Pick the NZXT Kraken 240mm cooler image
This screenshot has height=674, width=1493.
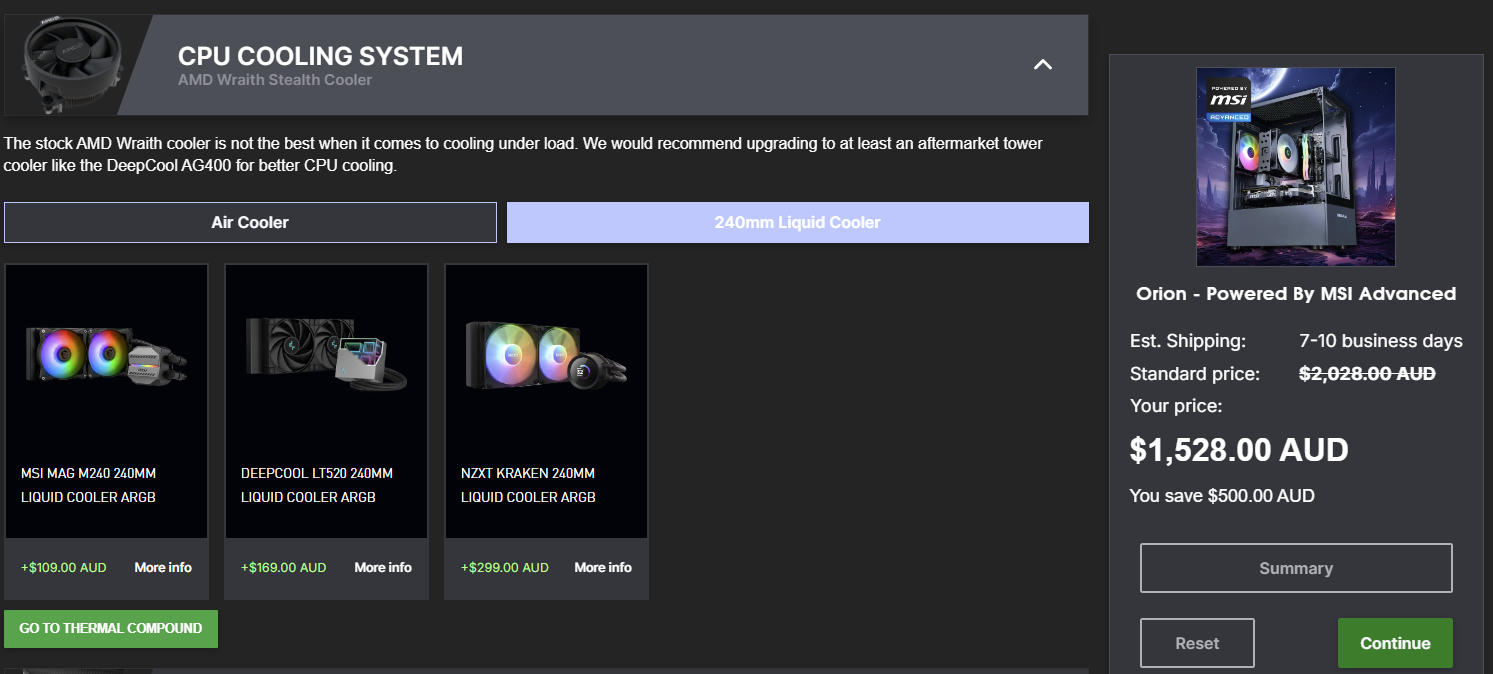point(546,357)
